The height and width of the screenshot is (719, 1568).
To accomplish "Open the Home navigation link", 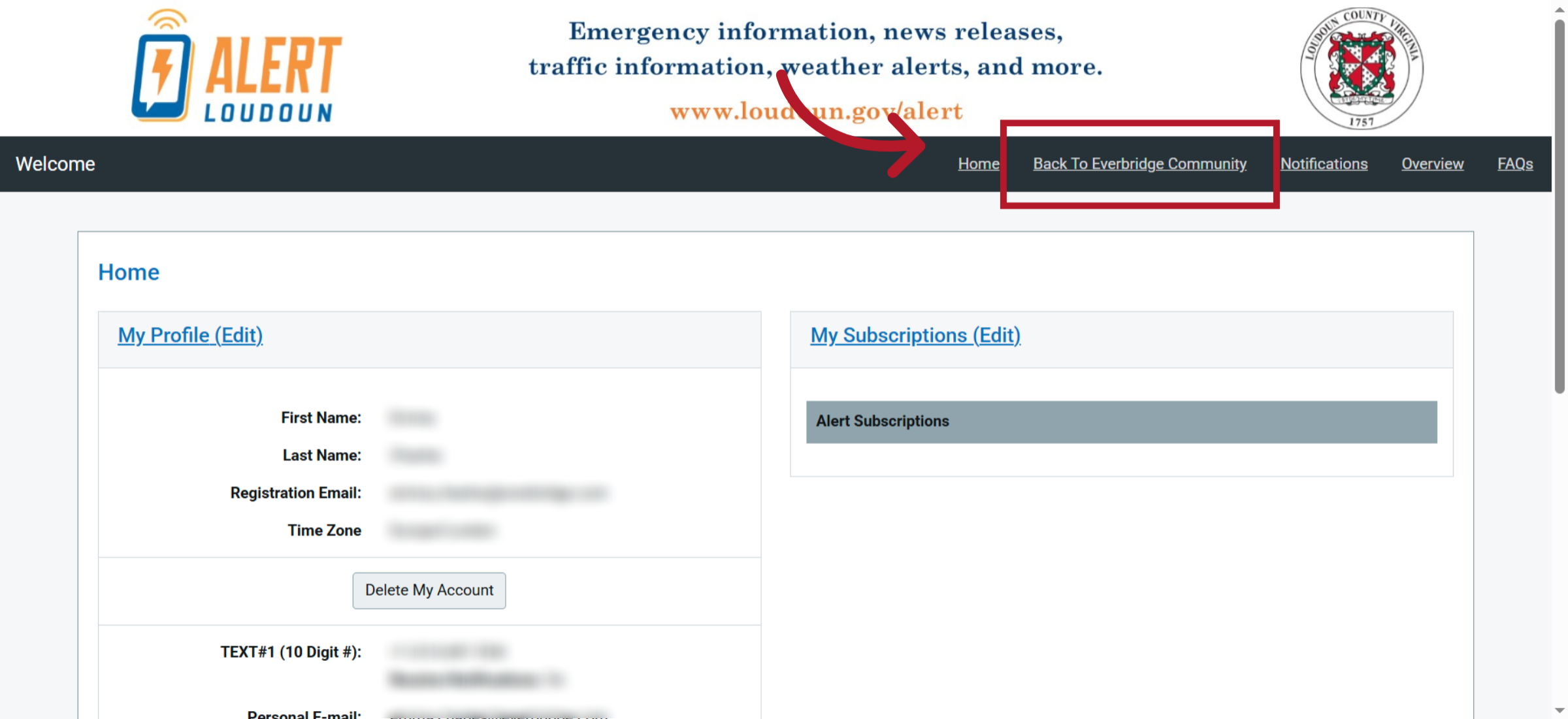I will [x=978, y=164].
